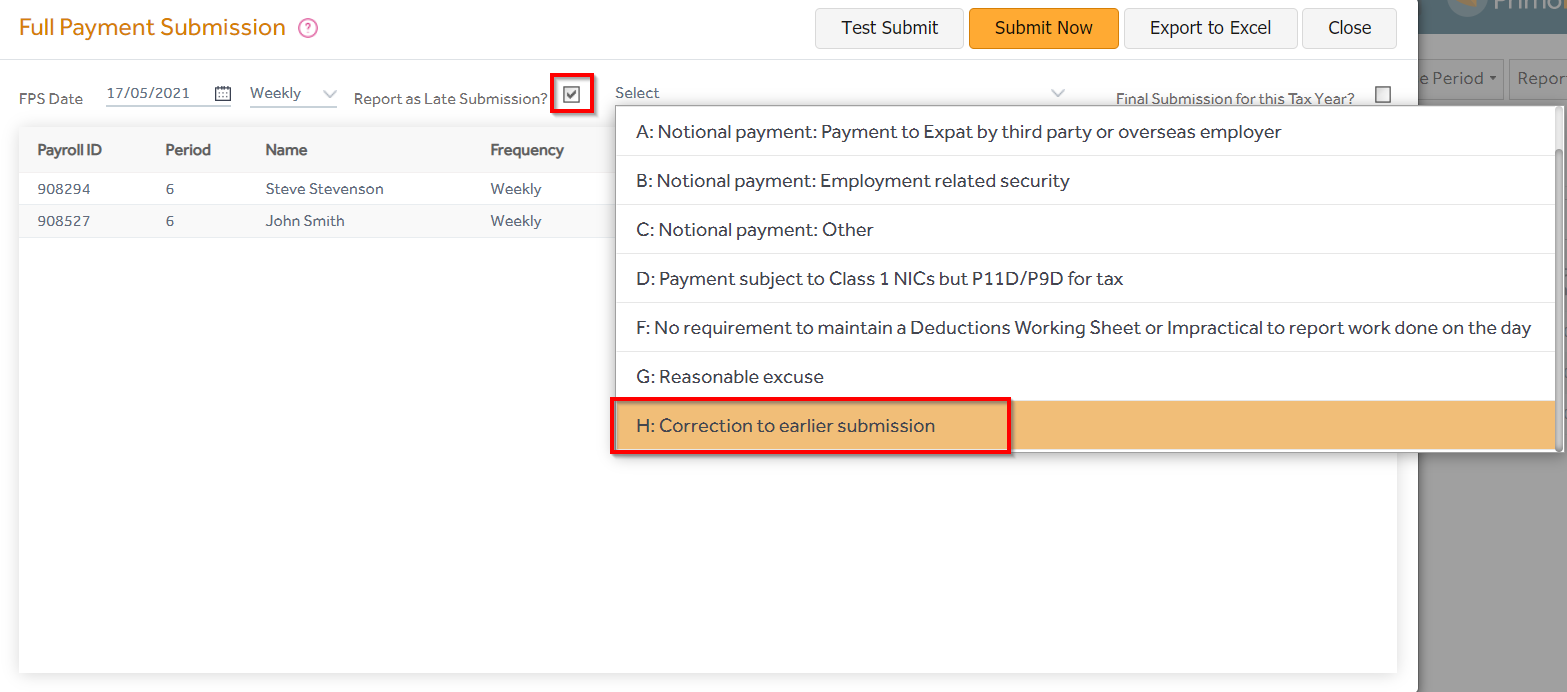
Task: Pick G: Reasonable excuse option
Action: click(x=730, y=376)
